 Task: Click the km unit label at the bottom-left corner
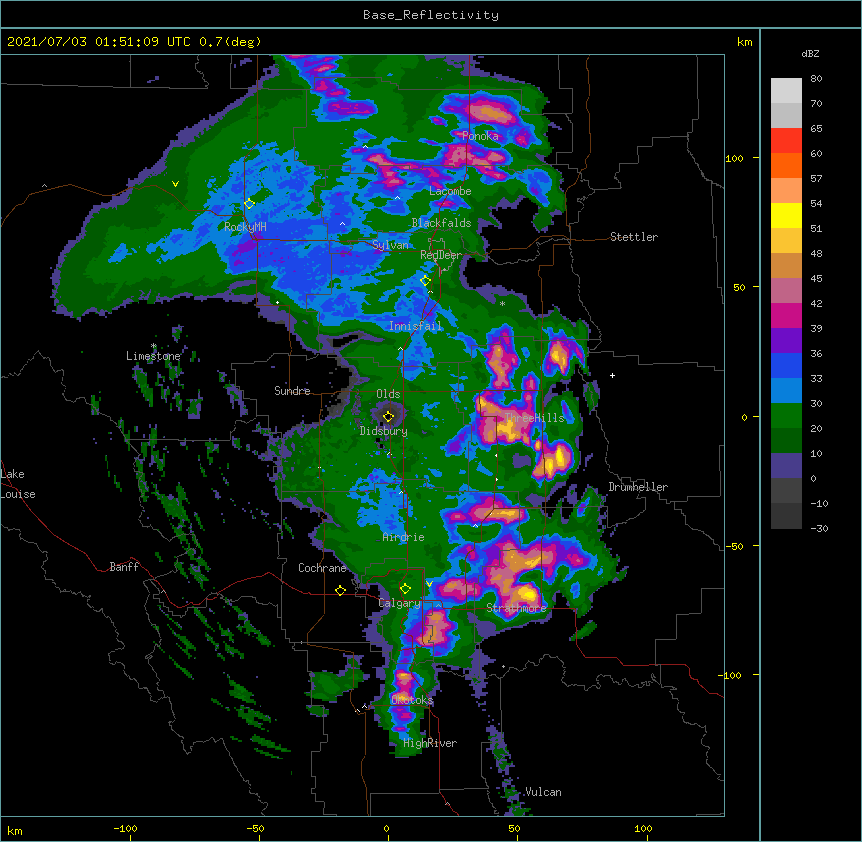(x=15, y=830)
